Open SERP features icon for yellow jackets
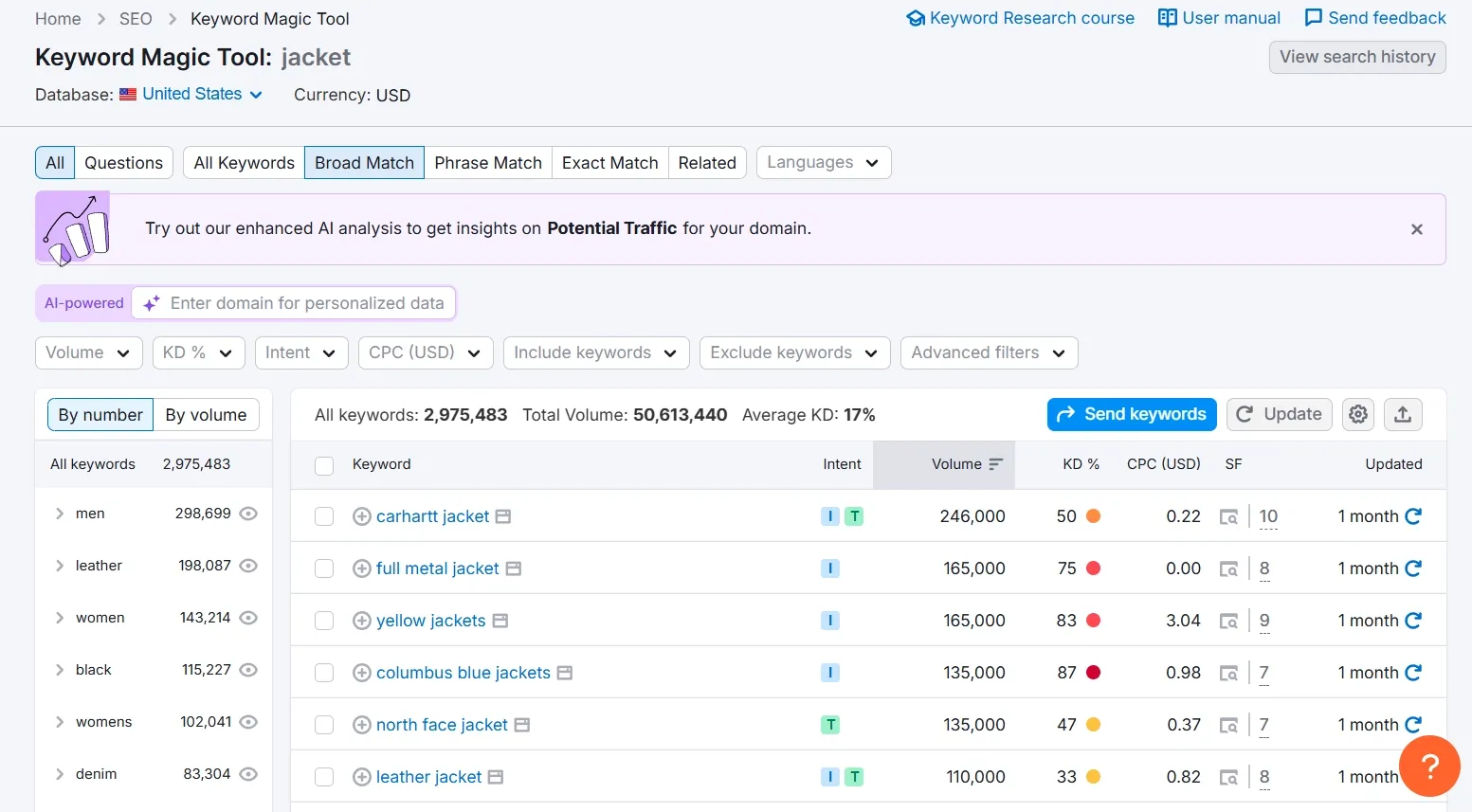1472x812 pixels. coord(1228,622)
